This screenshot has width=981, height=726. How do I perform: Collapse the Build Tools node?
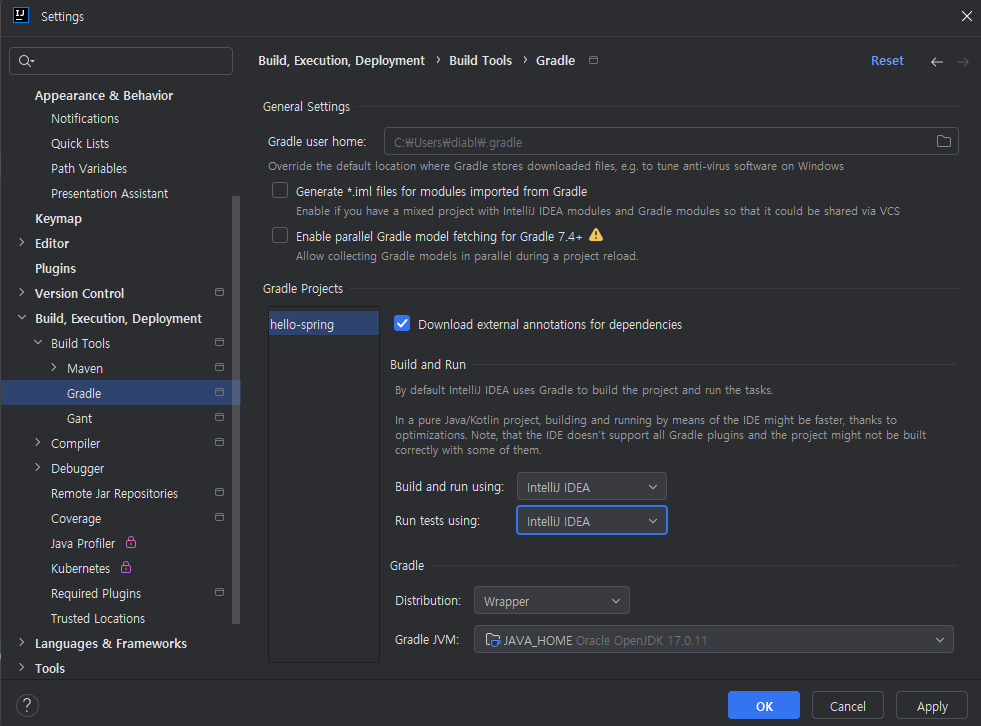[x=38, y=343]
